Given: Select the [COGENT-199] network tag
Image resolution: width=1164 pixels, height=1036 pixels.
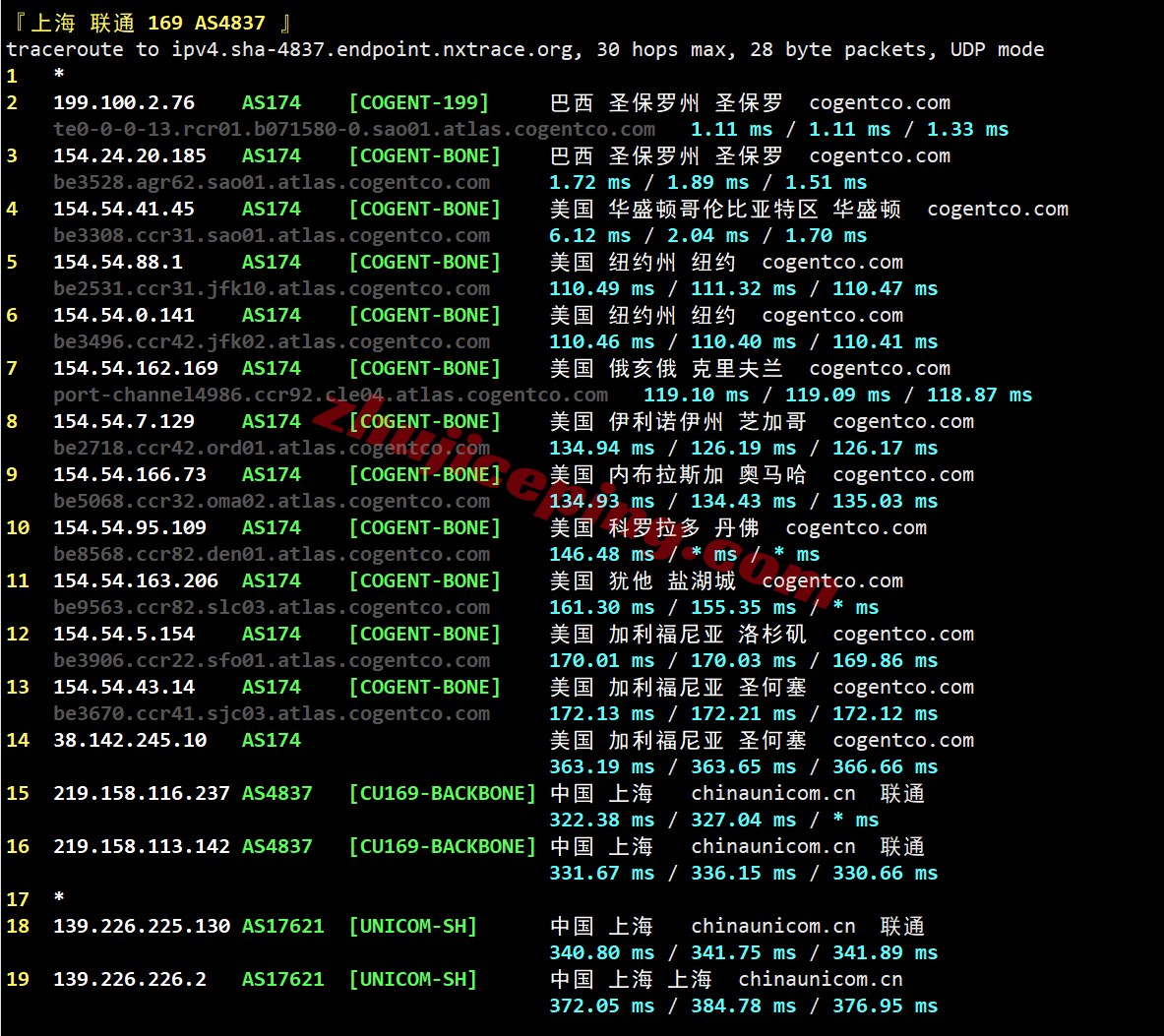Looking at the screenshot, I should point(418,102).
